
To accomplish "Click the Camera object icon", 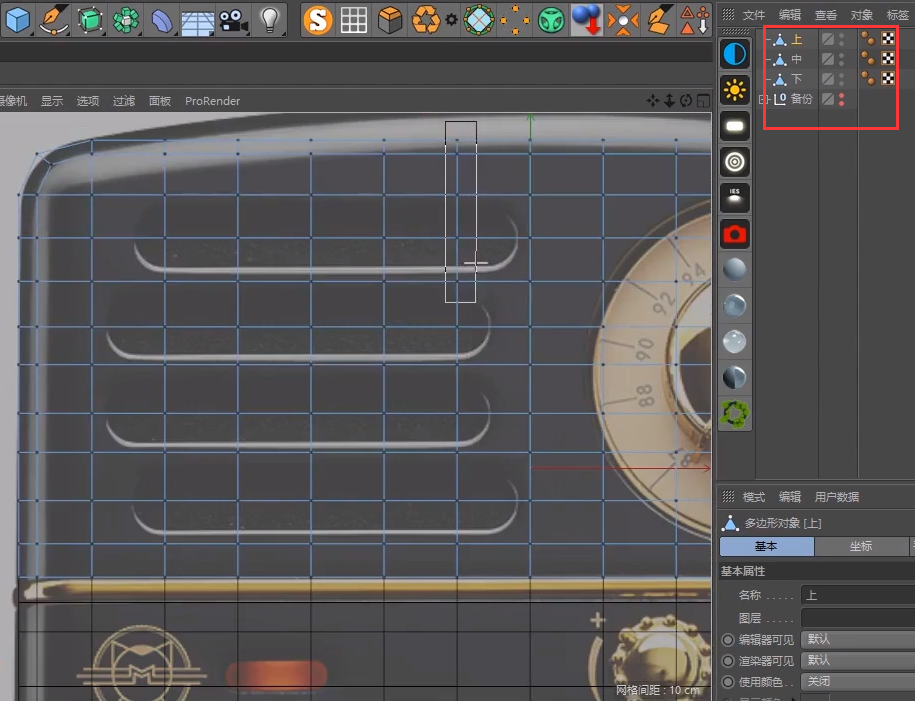I will coord(232,18).
